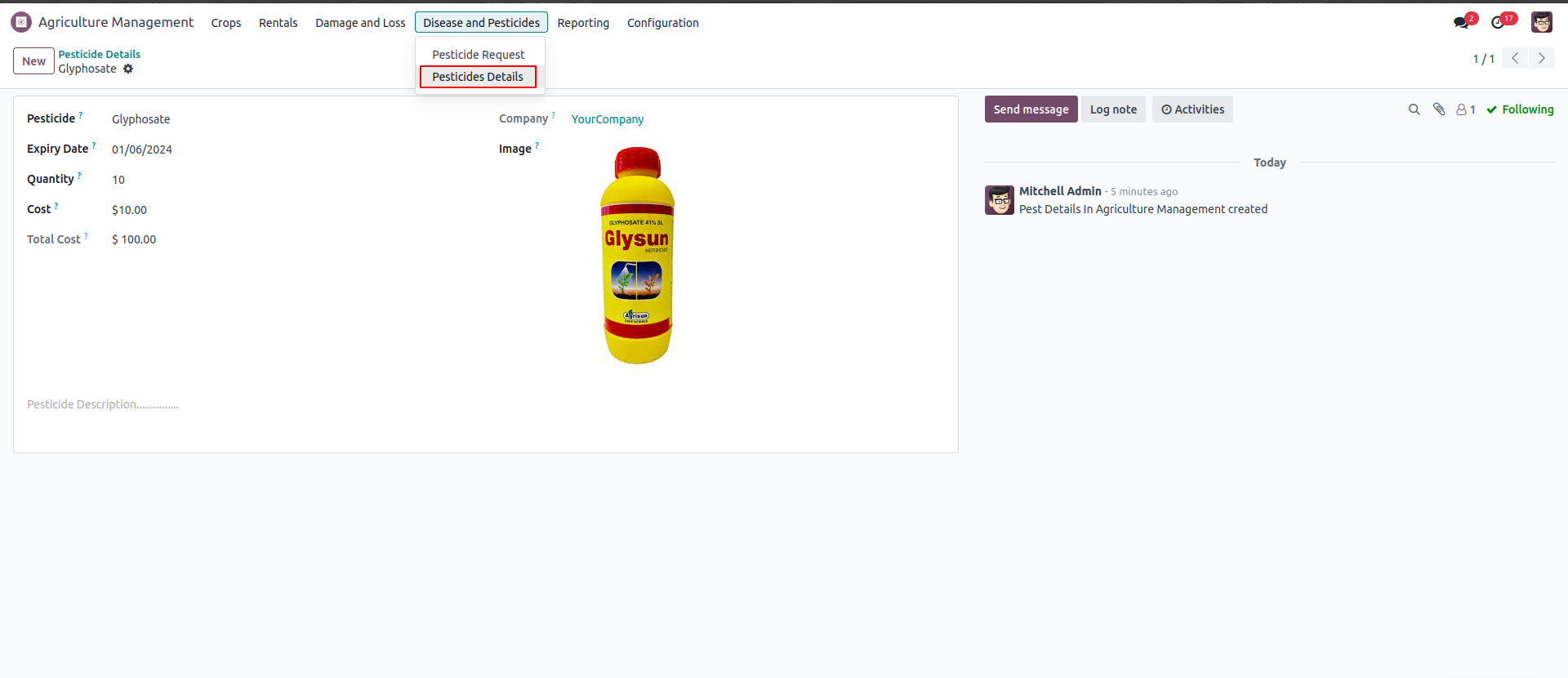
Task: Search messages with the magnifier icon
Action: [x=1414, y=109]
